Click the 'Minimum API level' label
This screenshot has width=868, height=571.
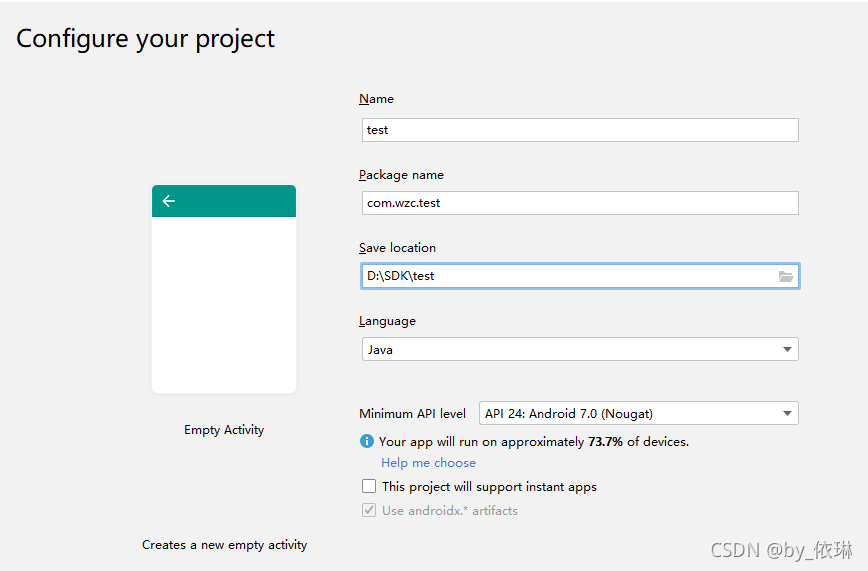pyautogui.click(x=412, y=414)
